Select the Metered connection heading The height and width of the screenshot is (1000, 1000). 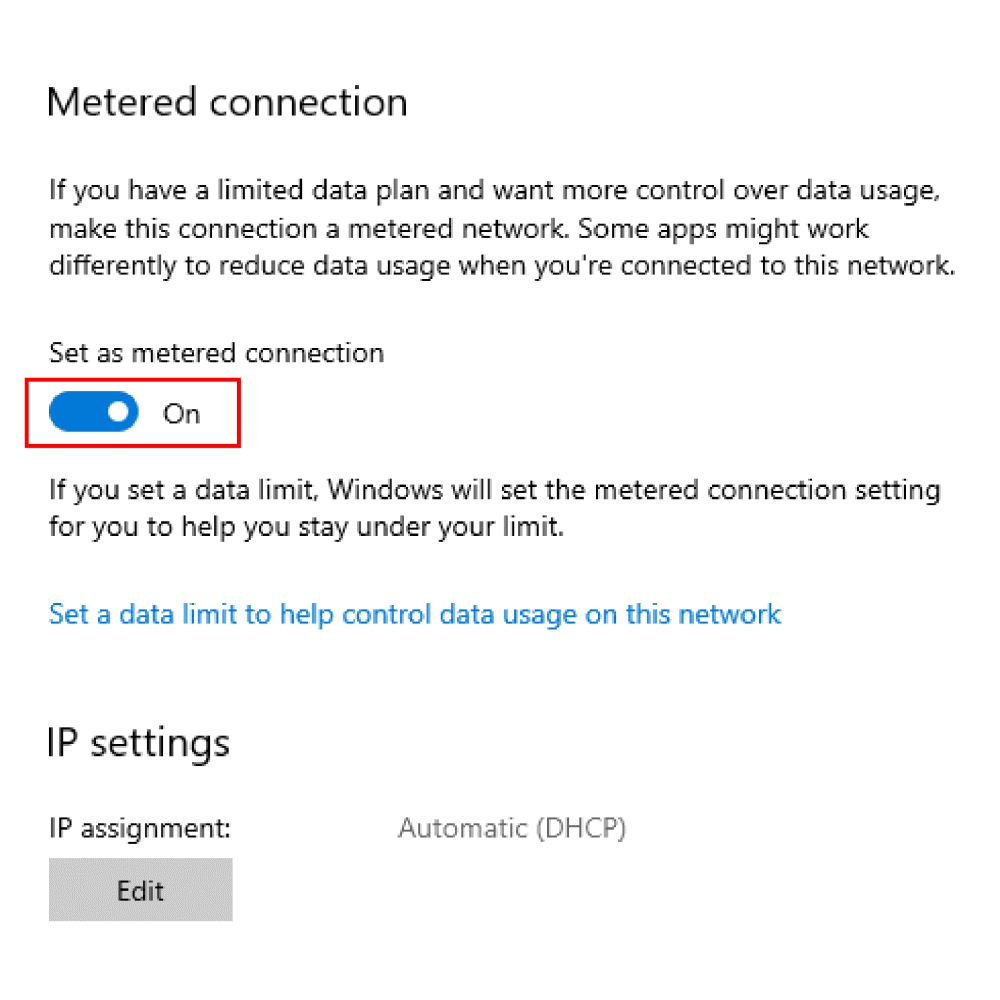pos(227,102)
